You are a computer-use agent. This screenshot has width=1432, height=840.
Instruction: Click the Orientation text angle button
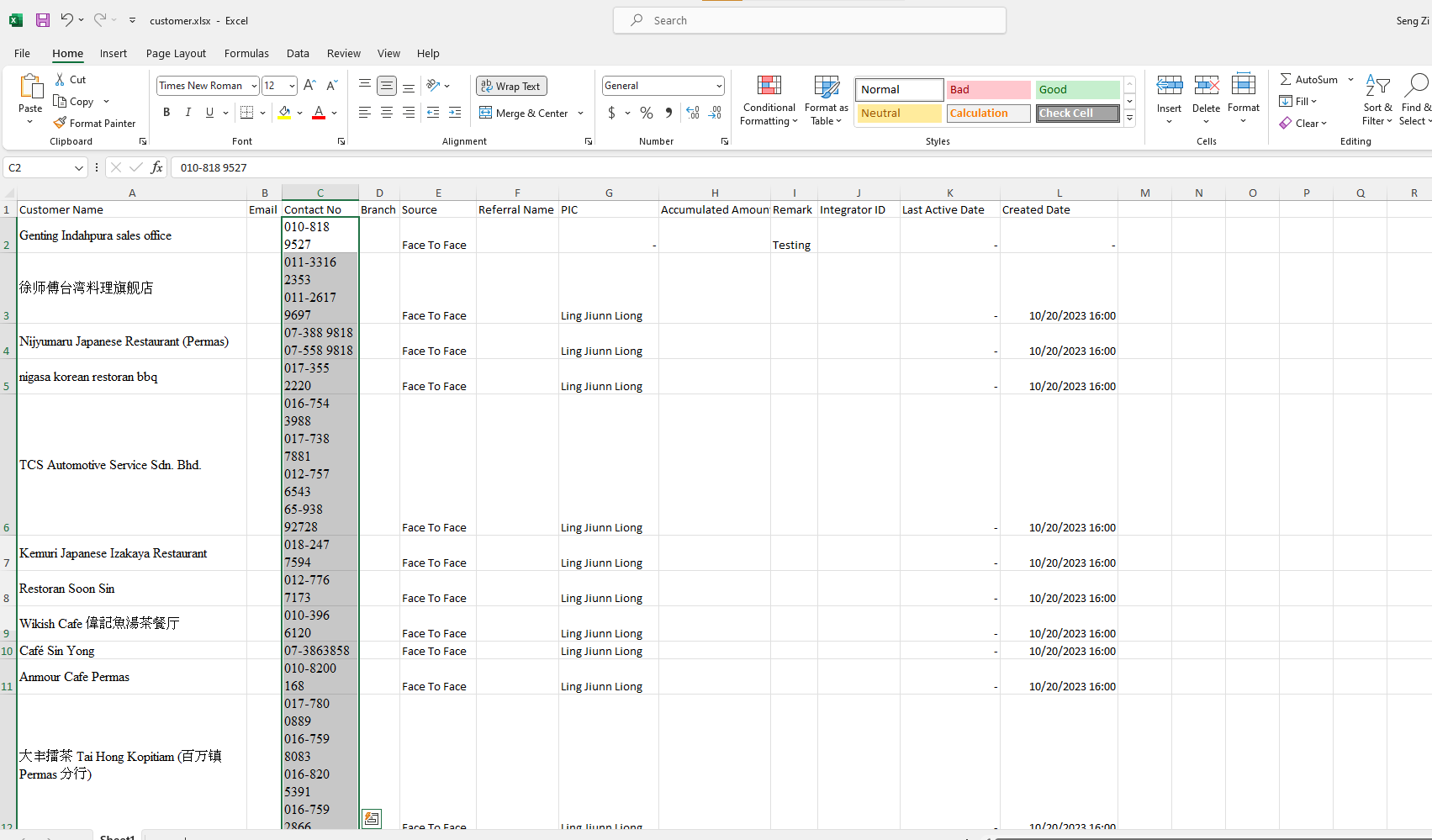[x=433, y=86]
